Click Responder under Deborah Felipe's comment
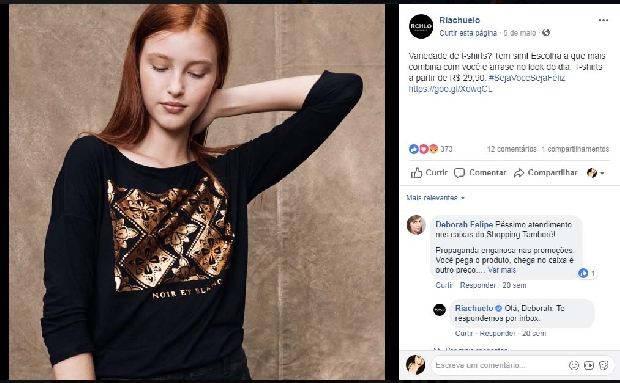620x383 pixels. (478, 285)
